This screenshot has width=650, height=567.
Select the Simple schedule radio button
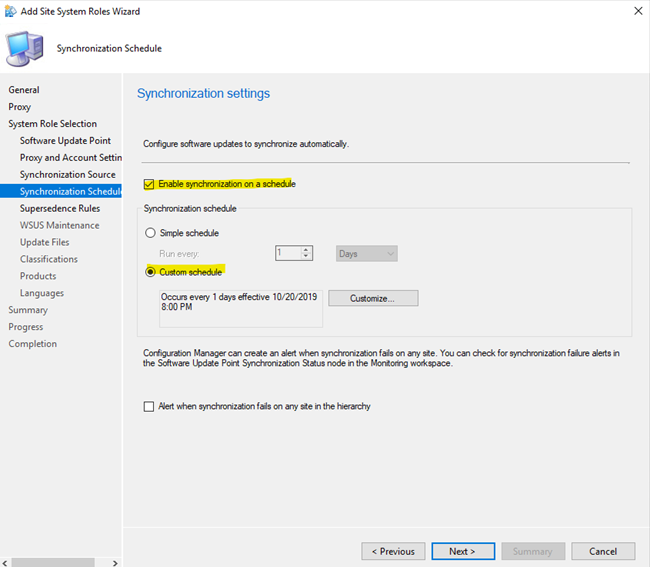pyautogui.click(x=150, y=233)
